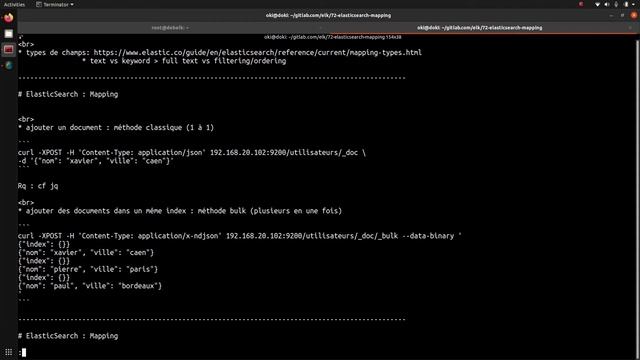Click the line 'ajouter un document : méthode classique'
640x360 pixels.
[116, 128]
